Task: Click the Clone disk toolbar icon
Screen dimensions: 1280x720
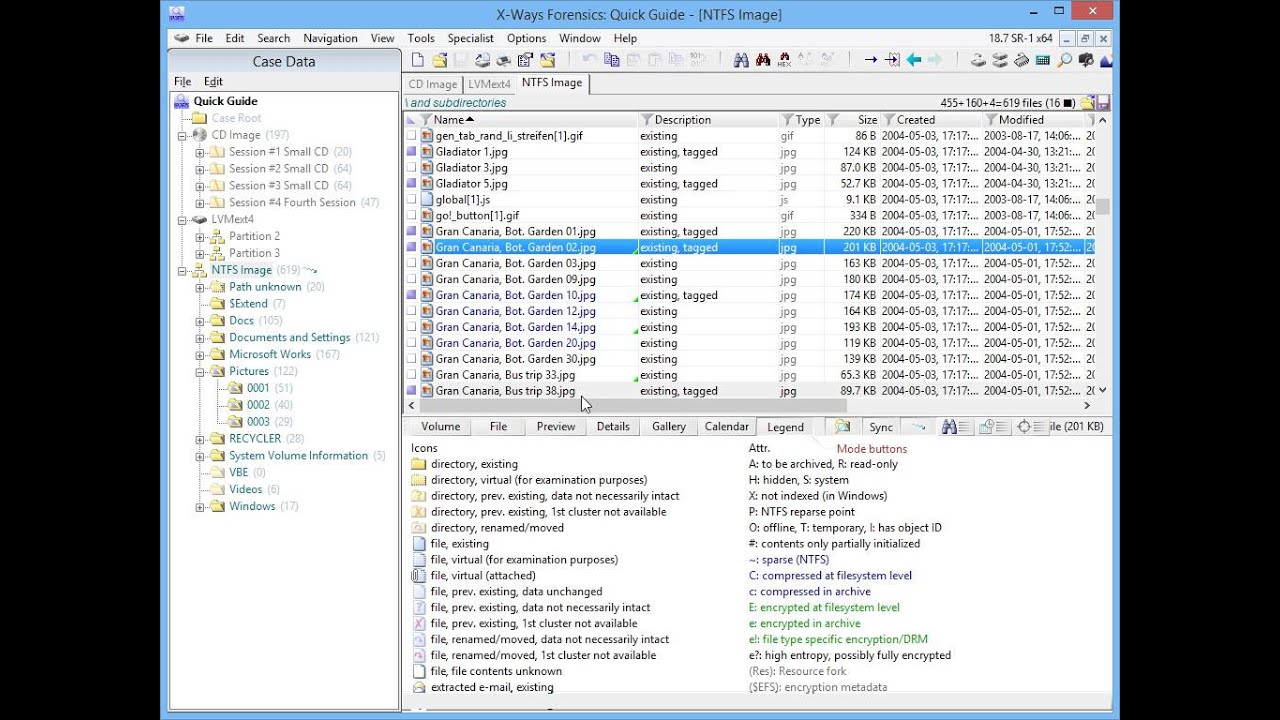Action: coord(1000,60)
